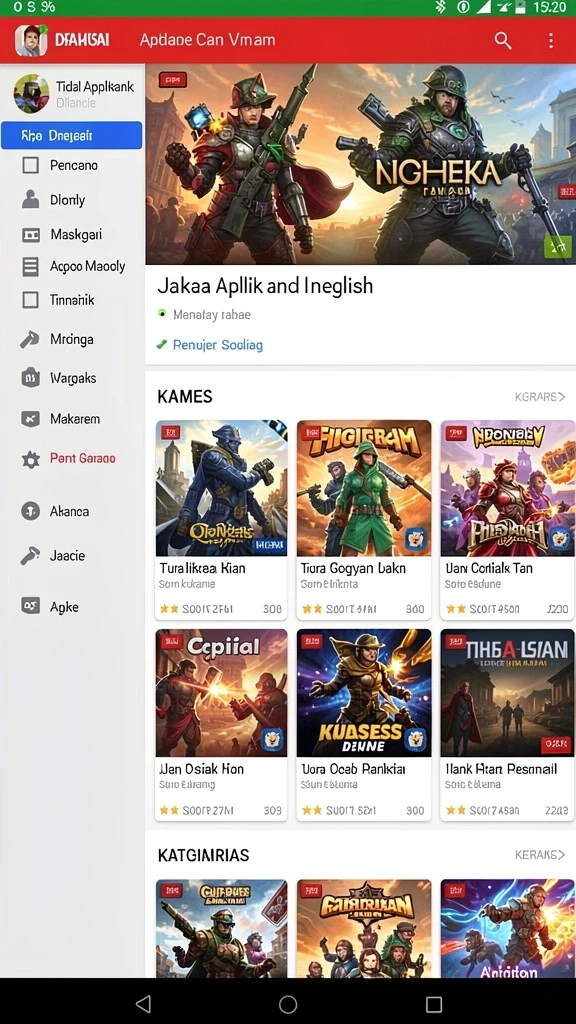576x1024 pixels.
Task: Expand the Tidal Applikank profile header
Action: 72,93
